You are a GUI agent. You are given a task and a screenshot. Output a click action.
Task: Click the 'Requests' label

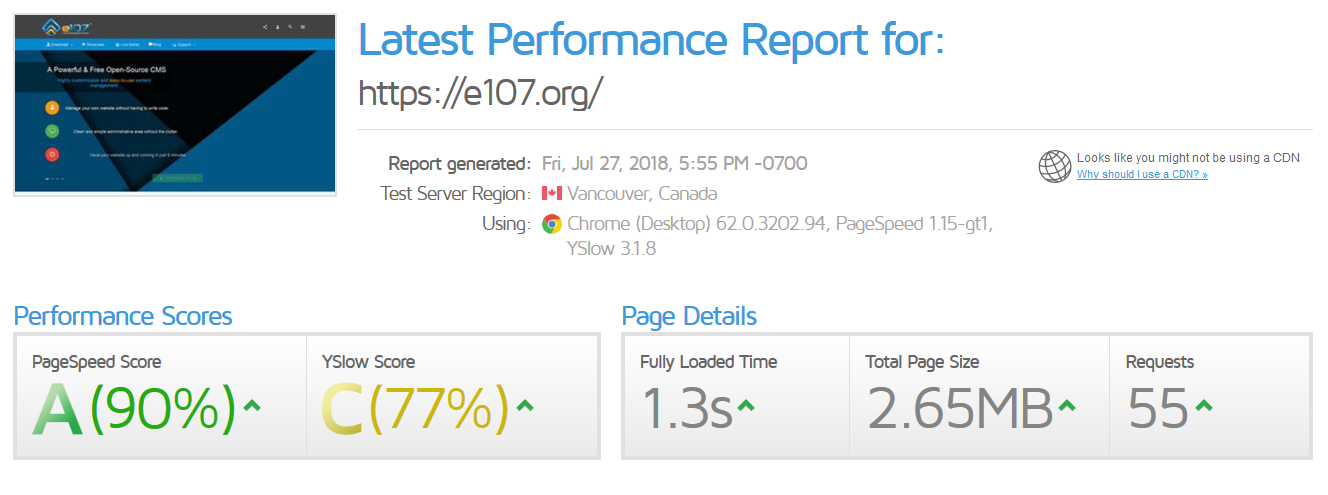pos(1160,362)
